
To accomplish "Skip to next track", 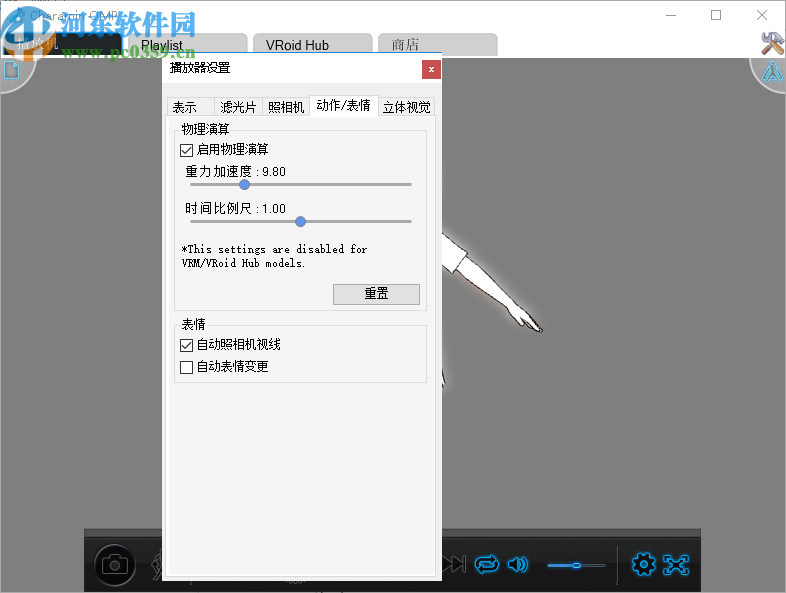I will point(455,564).
